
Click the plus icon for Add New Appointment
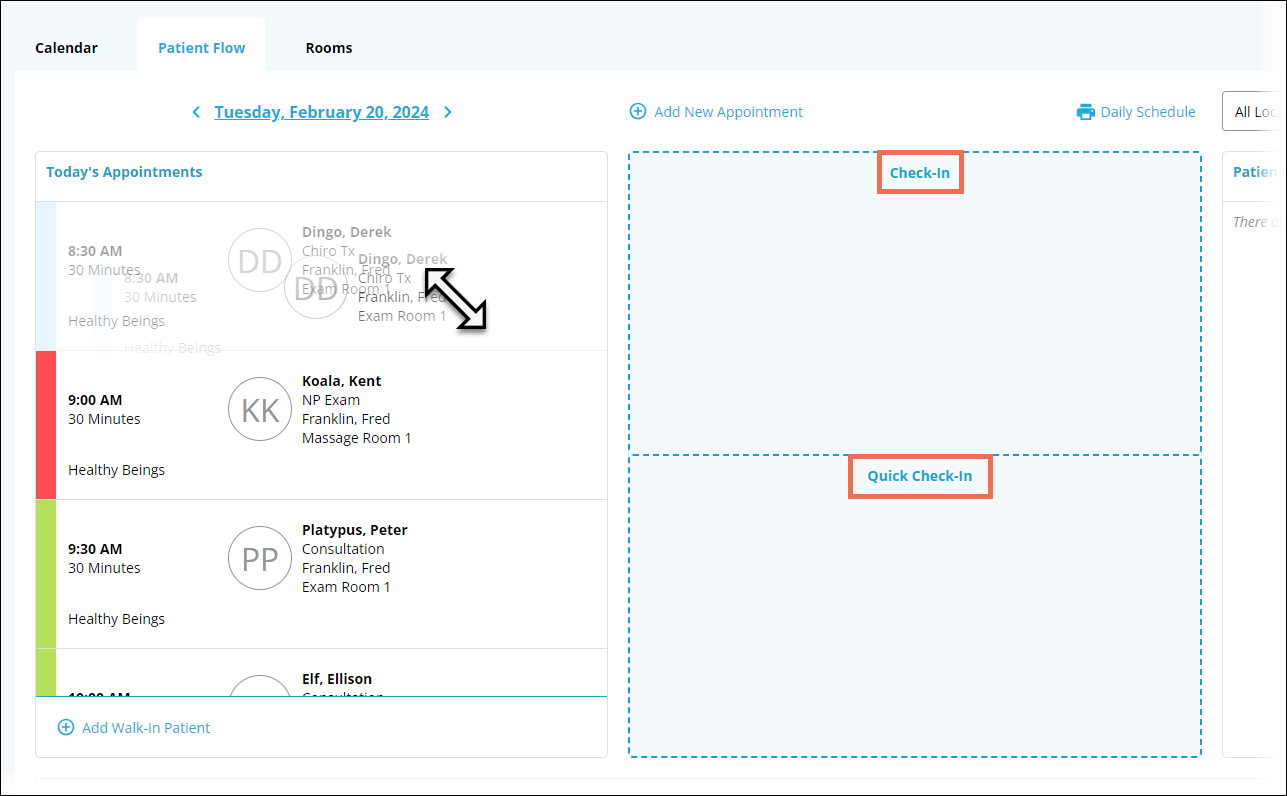(x=637, y=112)
